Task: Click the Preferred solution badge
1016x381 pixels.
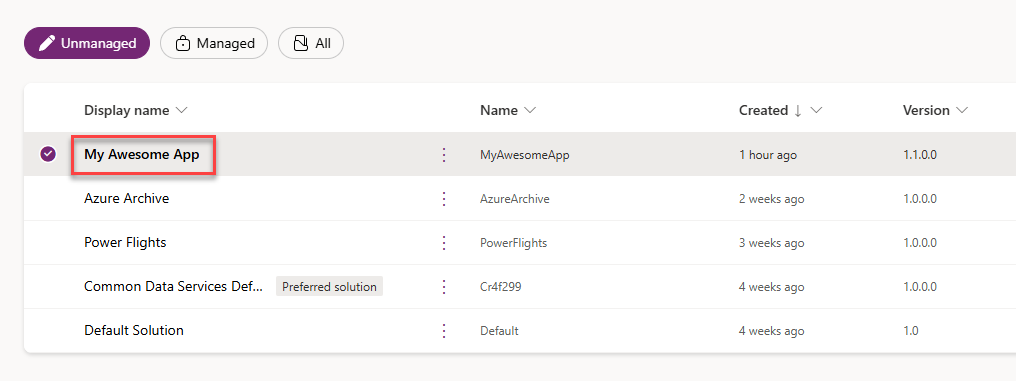Action: pyautogui.click(x=329, y=286)
